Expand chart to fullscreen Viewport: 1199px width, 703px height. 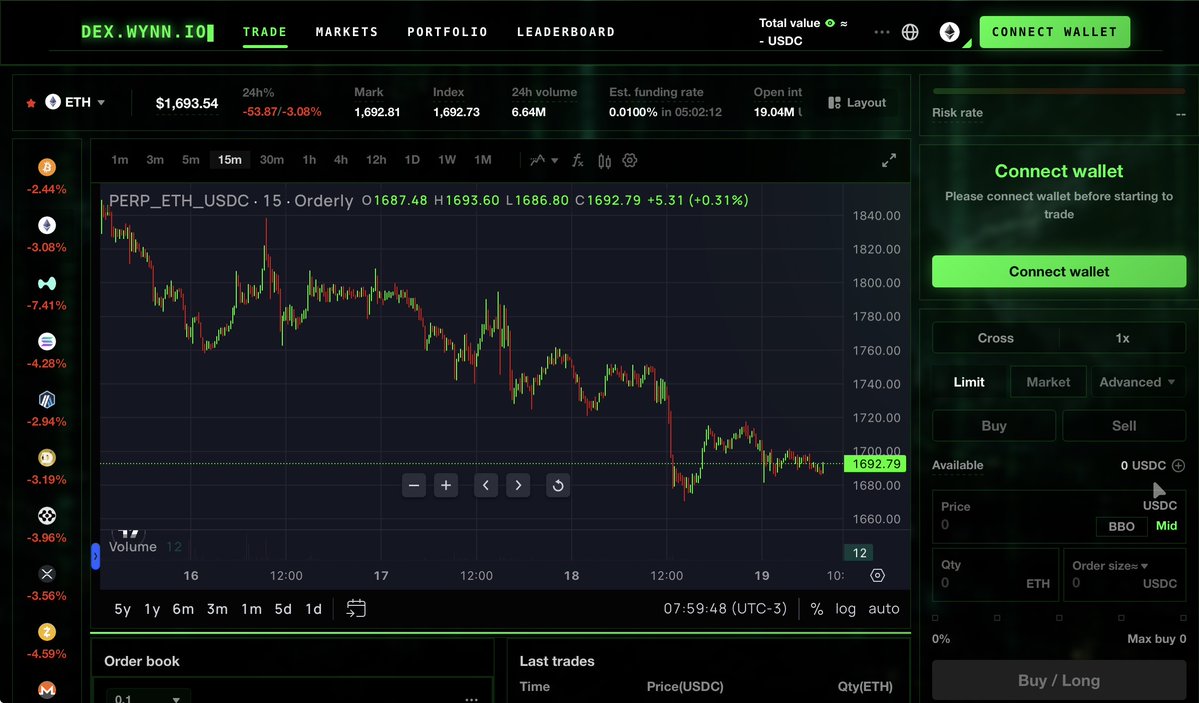click(889, 161)
